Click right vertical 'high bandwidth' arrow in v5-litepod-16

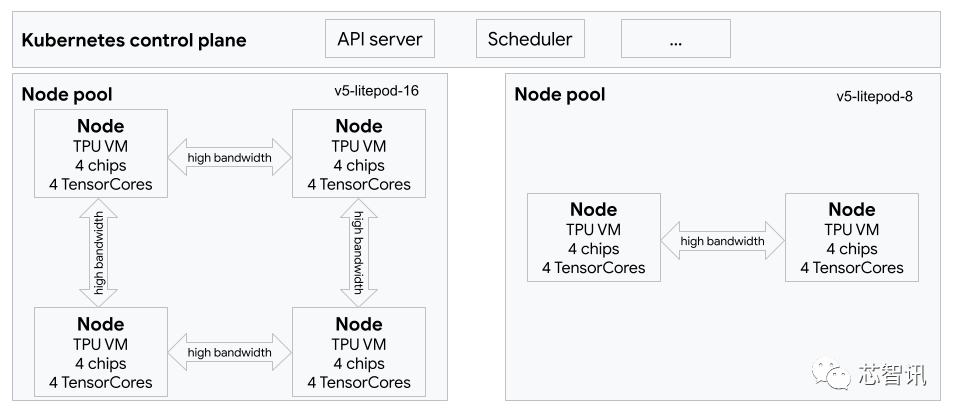click(x=359, y=253)
